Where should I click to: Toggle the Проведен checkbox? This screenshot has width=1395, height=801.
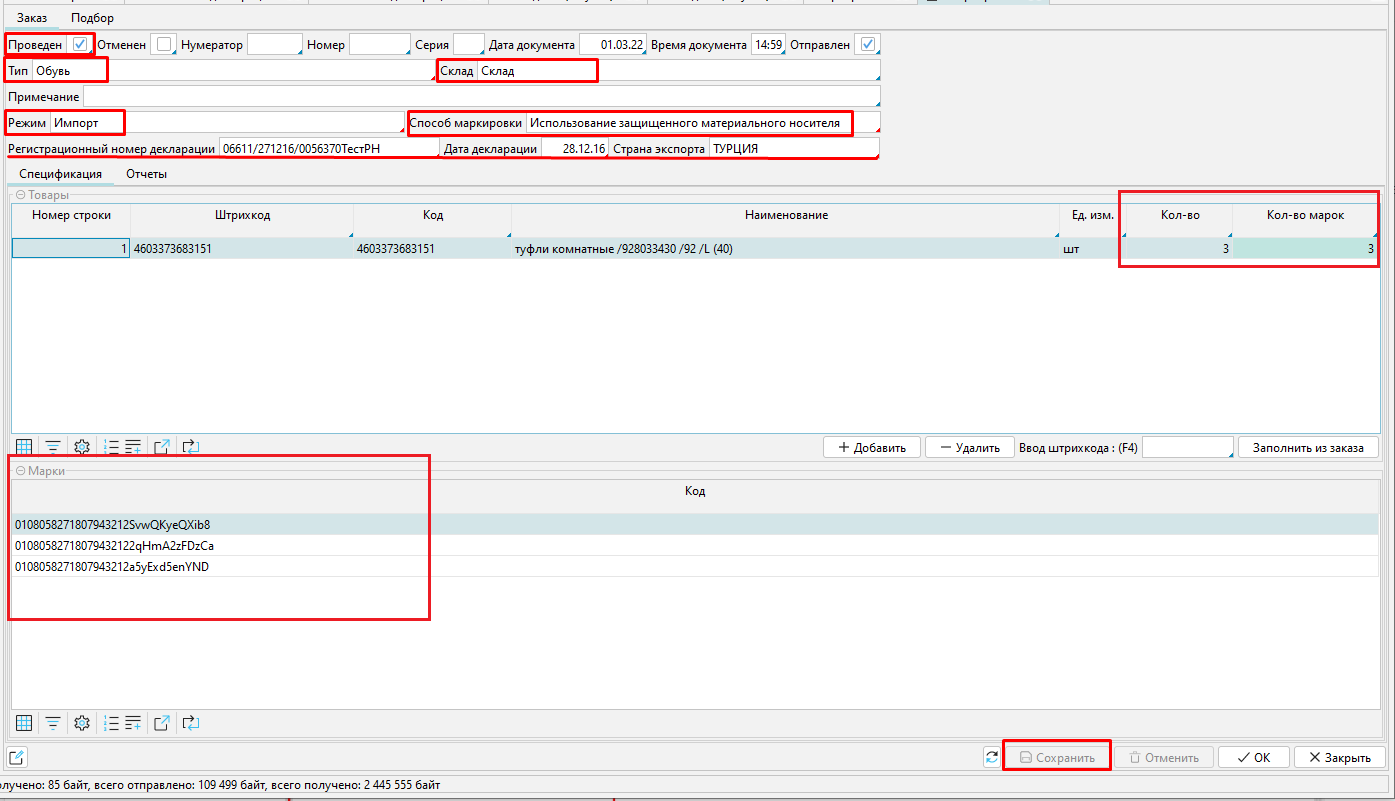click(80, 45)
